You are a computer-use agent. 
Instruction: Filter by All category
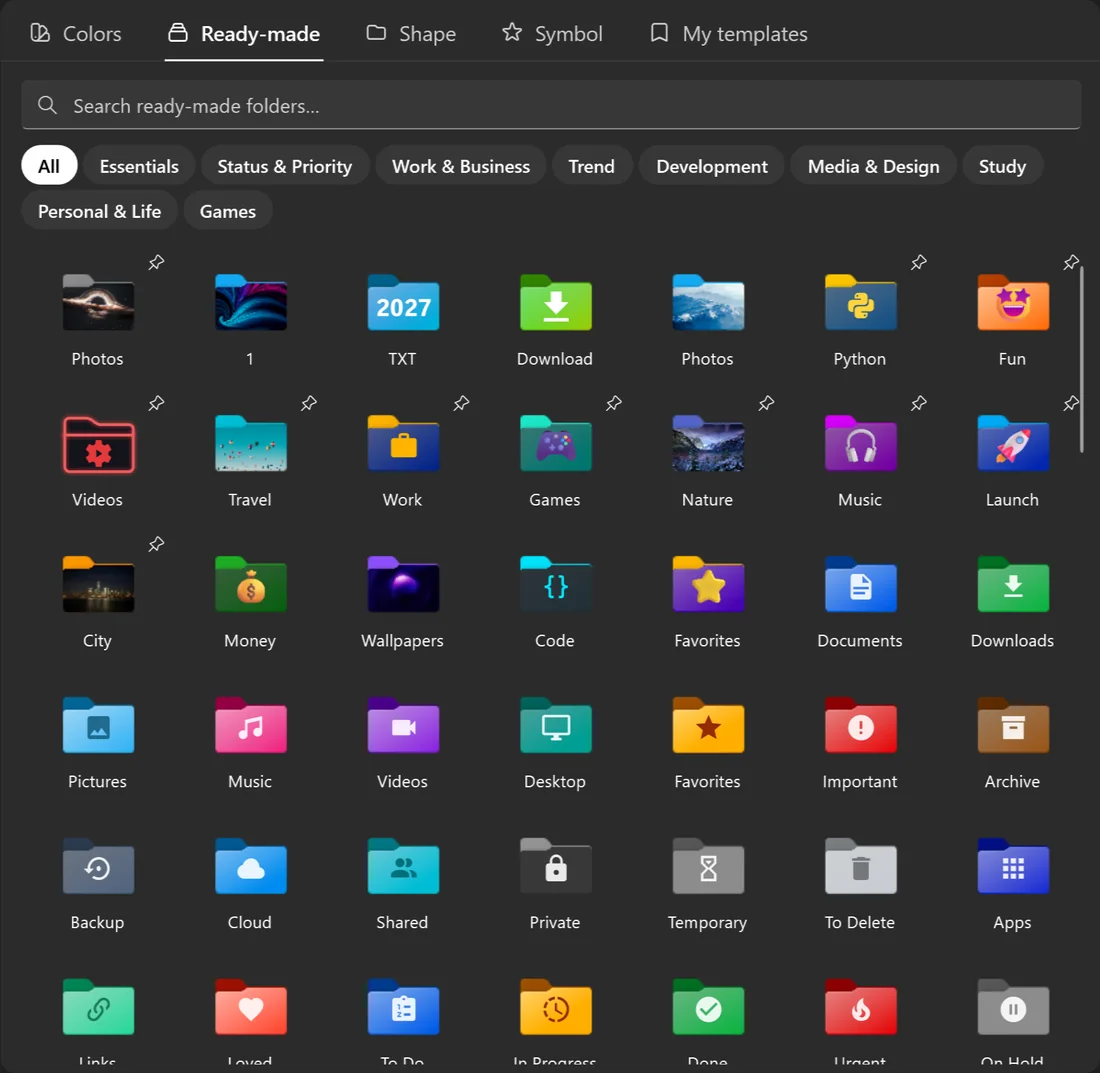[49, 166]
